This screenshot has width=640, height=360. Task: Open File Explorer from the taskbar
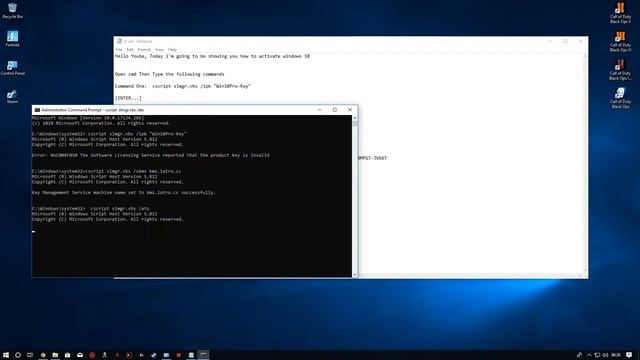55,355
